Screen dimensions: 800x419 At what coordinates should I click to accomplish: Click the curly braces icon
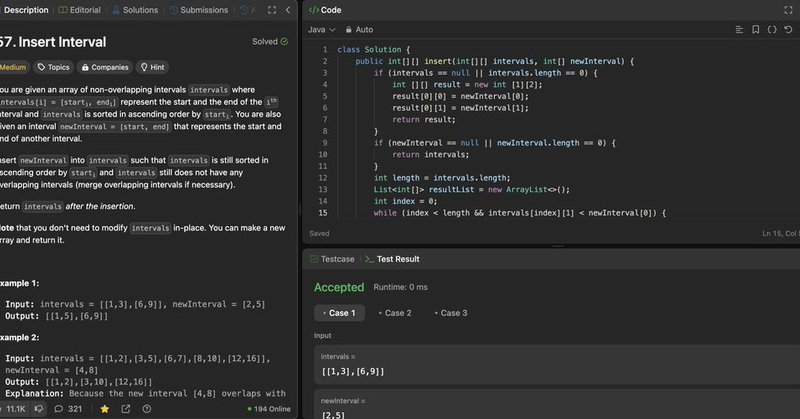pos(772,30)
